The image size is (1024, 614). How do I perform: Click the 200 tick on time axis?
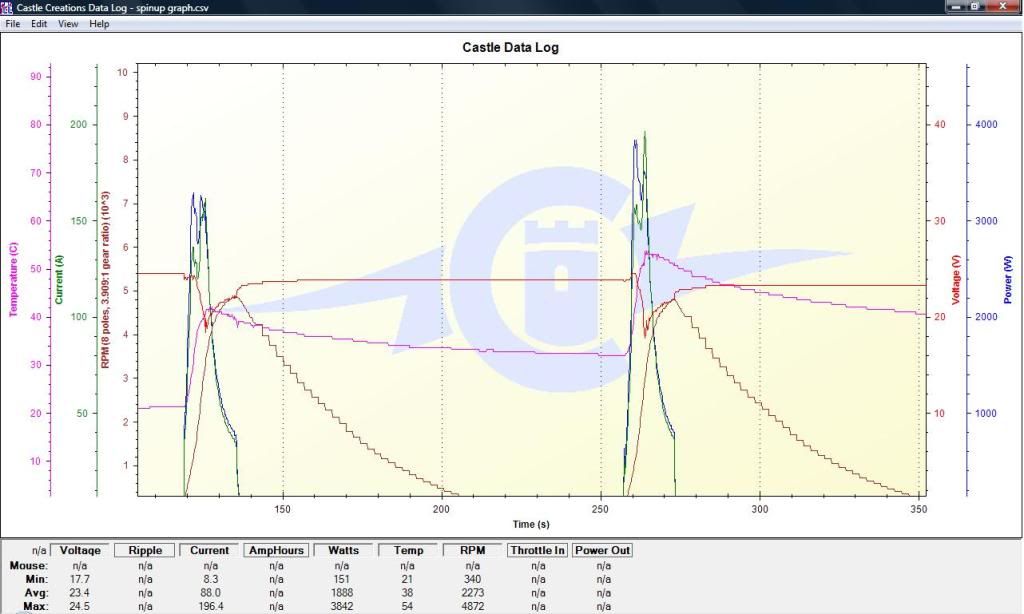(x=441, y=509)
